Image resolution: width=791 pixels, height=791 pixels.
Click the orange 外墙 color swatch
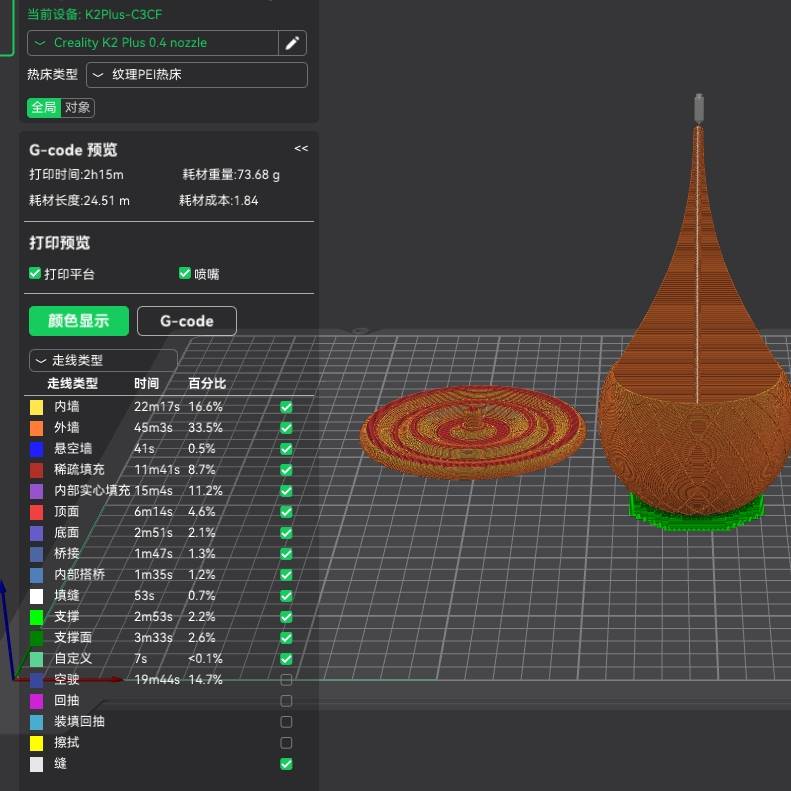[x=36, y=428]
